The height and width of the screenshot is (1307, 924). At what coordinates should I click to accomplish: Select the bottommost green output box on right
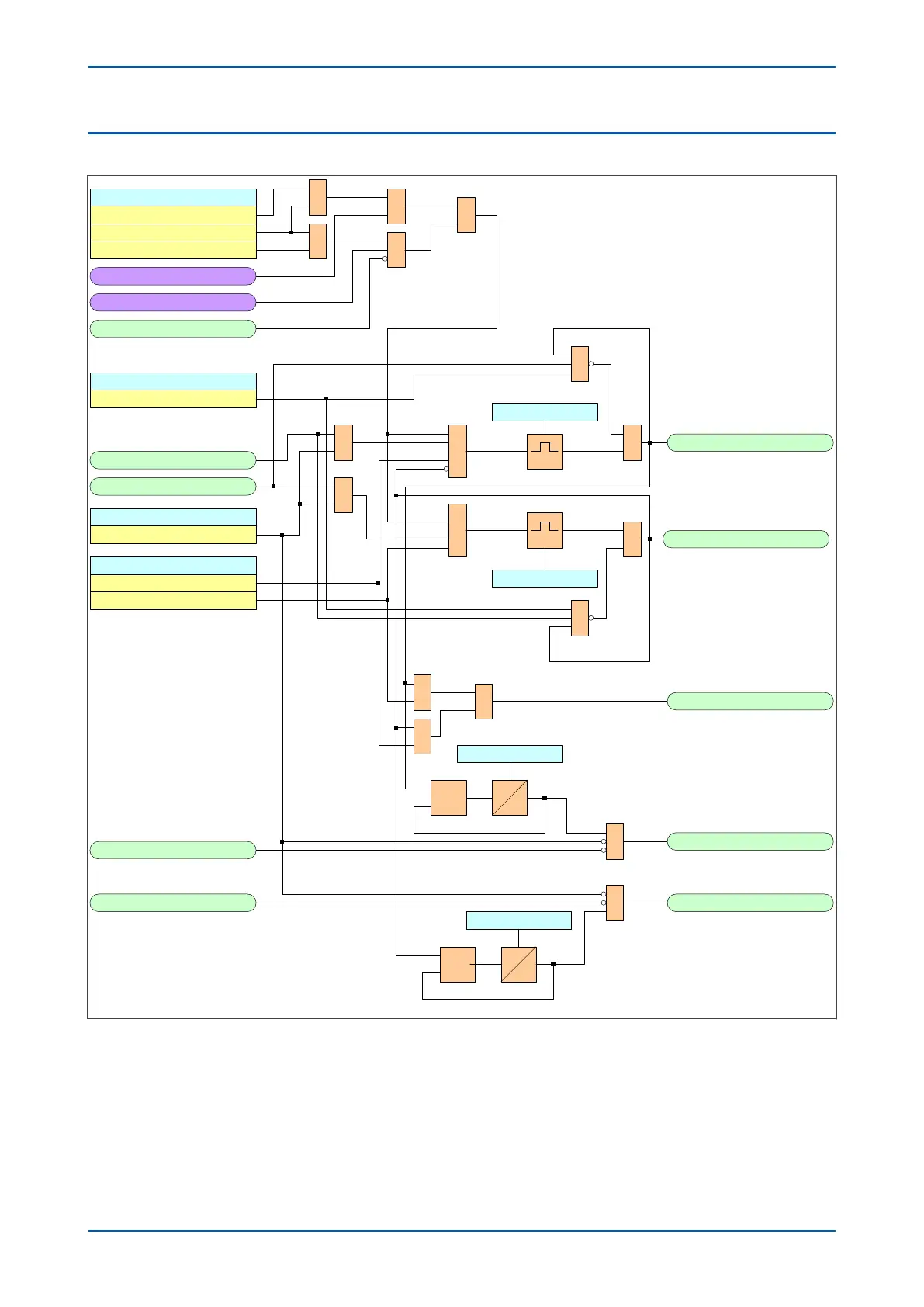click(750, 903)
